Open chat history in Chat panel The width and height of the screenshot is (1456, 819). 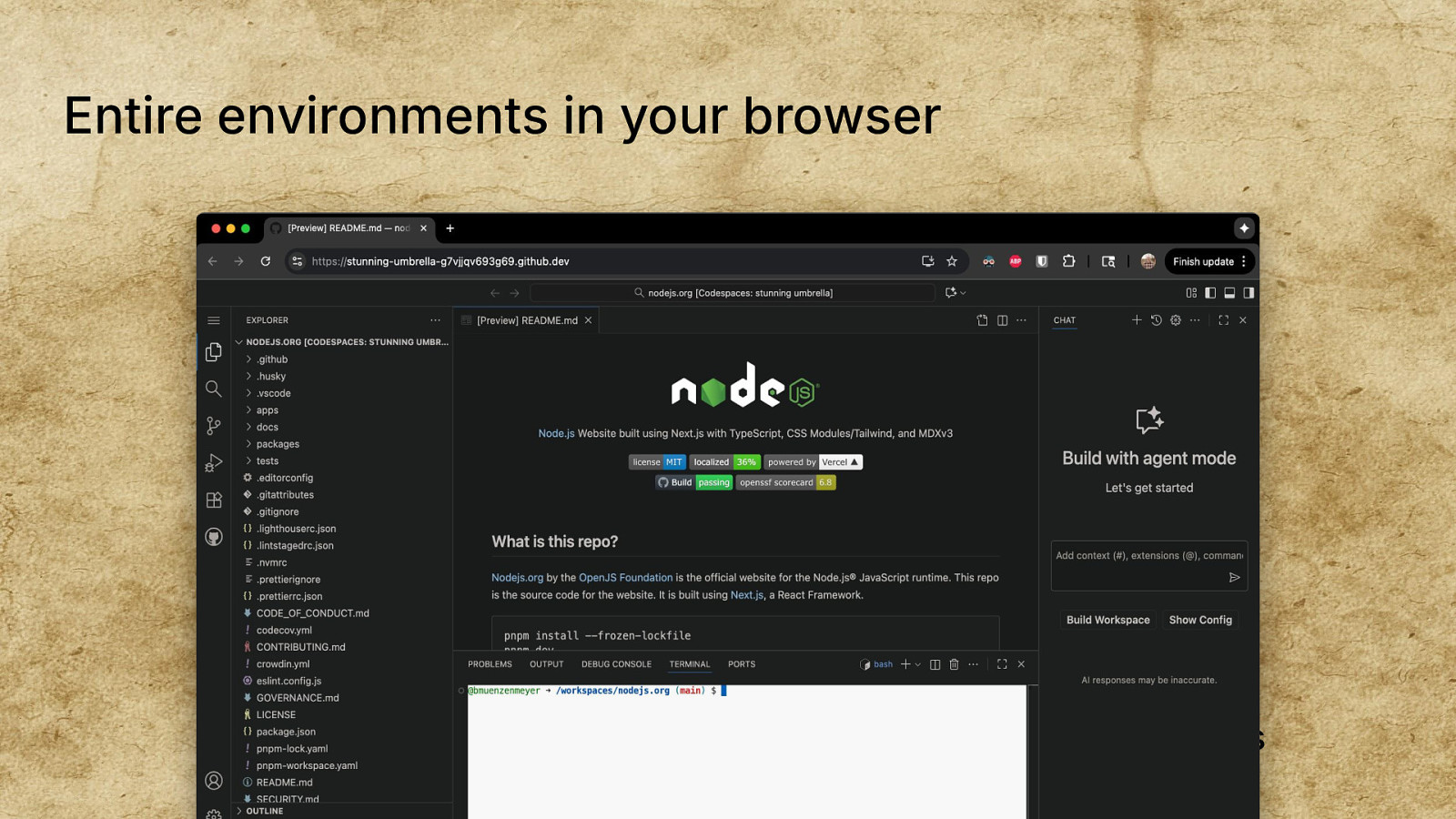(x=1156, y=320)
